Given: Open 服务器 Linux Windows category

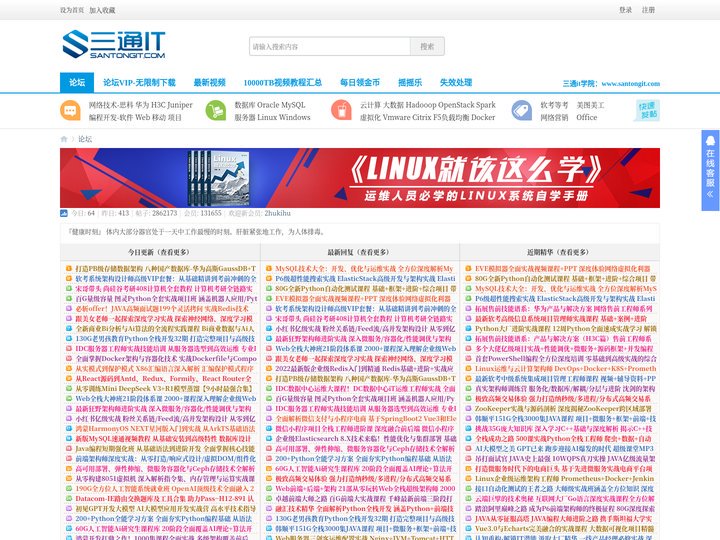Looking at the screenshot, I should pyautogui.click(x=272, y=118).
